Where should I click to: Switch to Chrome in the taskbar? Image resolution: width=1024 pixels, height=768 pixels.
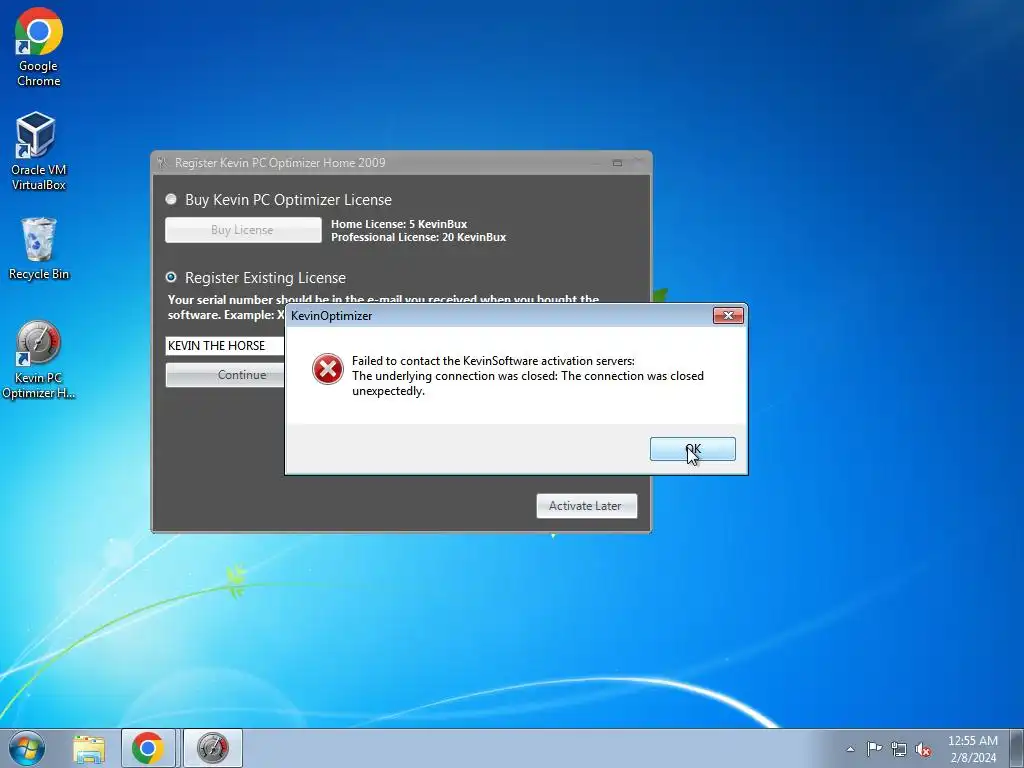[x=148, y=748]
